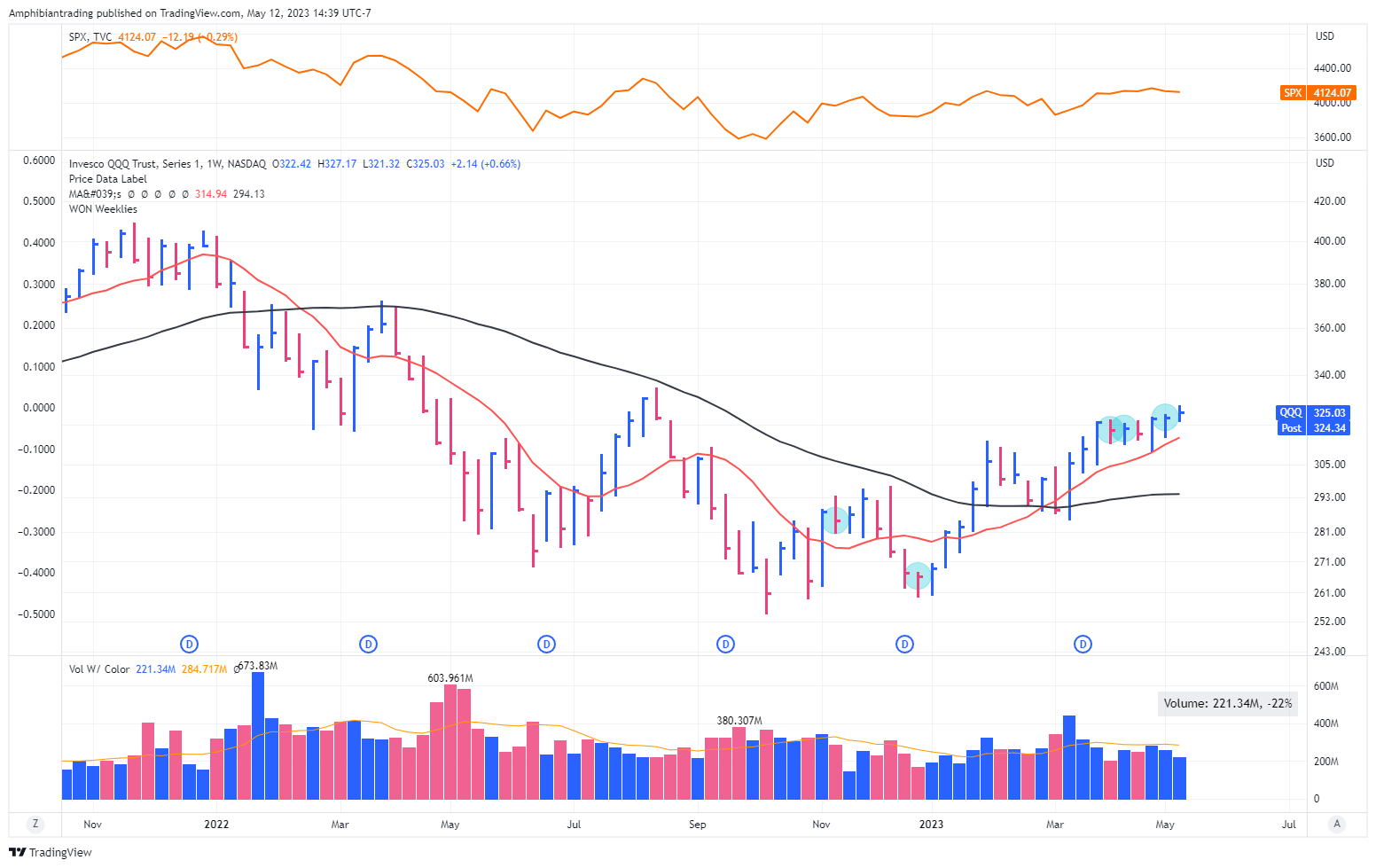Image resolution: width=1376 pixels, height=868 pixels.
Task: Select the MA's indicator legend
Action: [x=95, y=194]
